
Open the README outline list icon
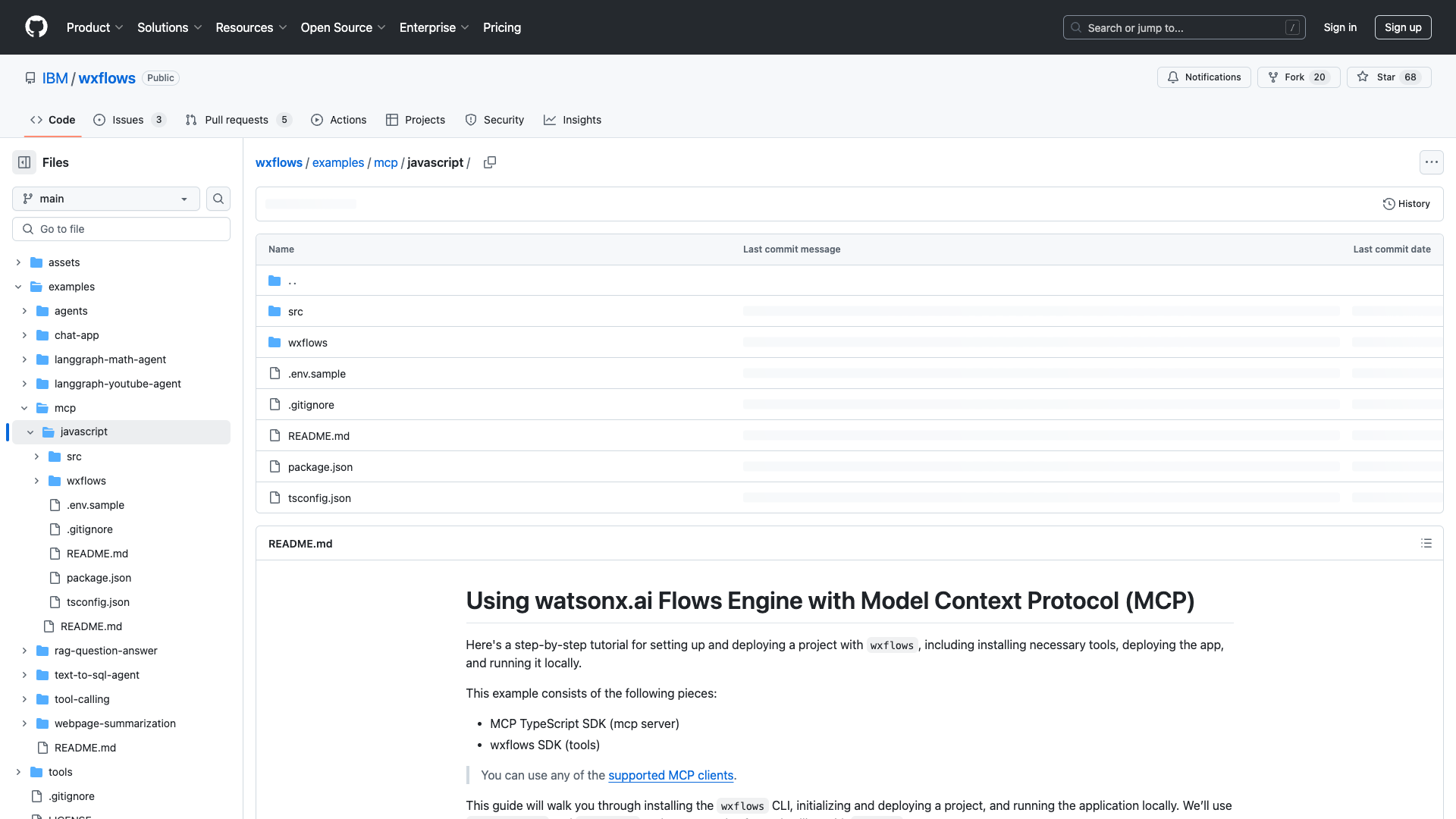click(x=1426, y=543)
